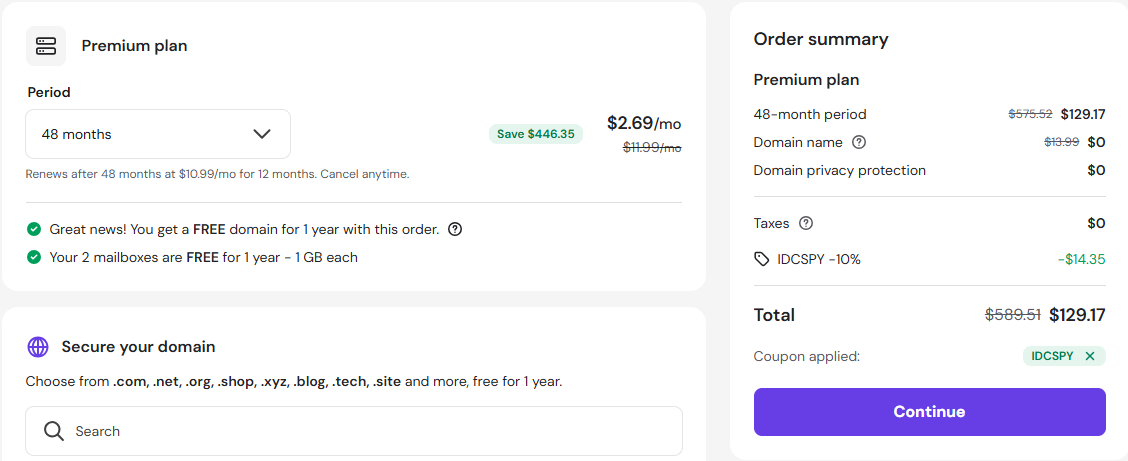
Task: Remove the IDCSPY coupon with the X
Action: point(1090,356)
